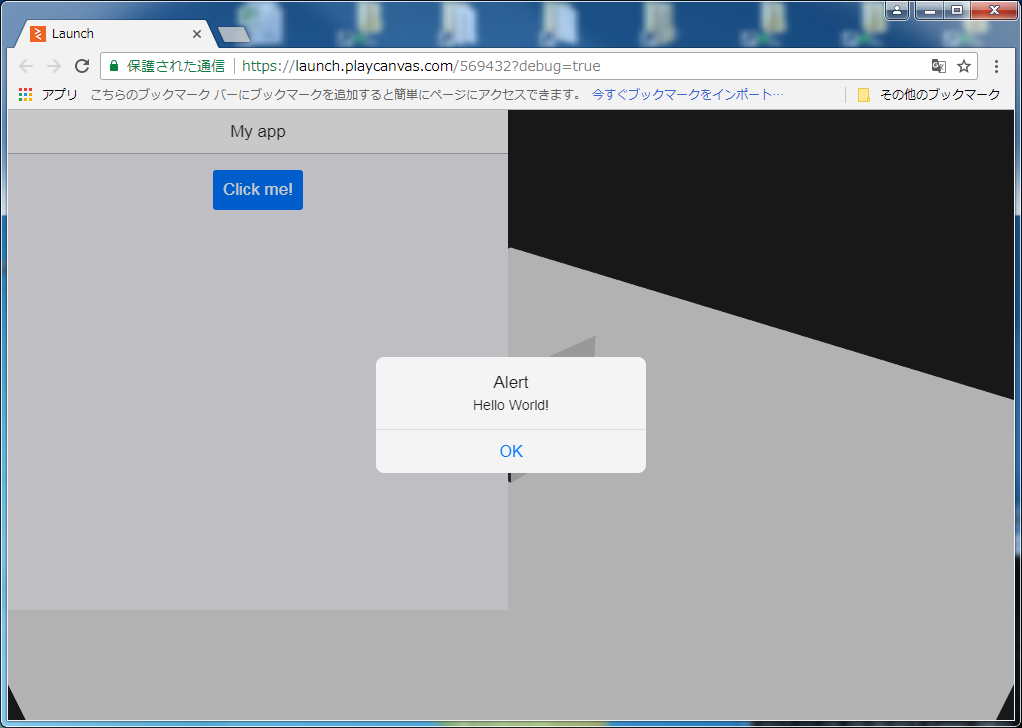Click the Alert dialog title
1022x728 pixels.
pyautogui.click(x=511, y=382)
